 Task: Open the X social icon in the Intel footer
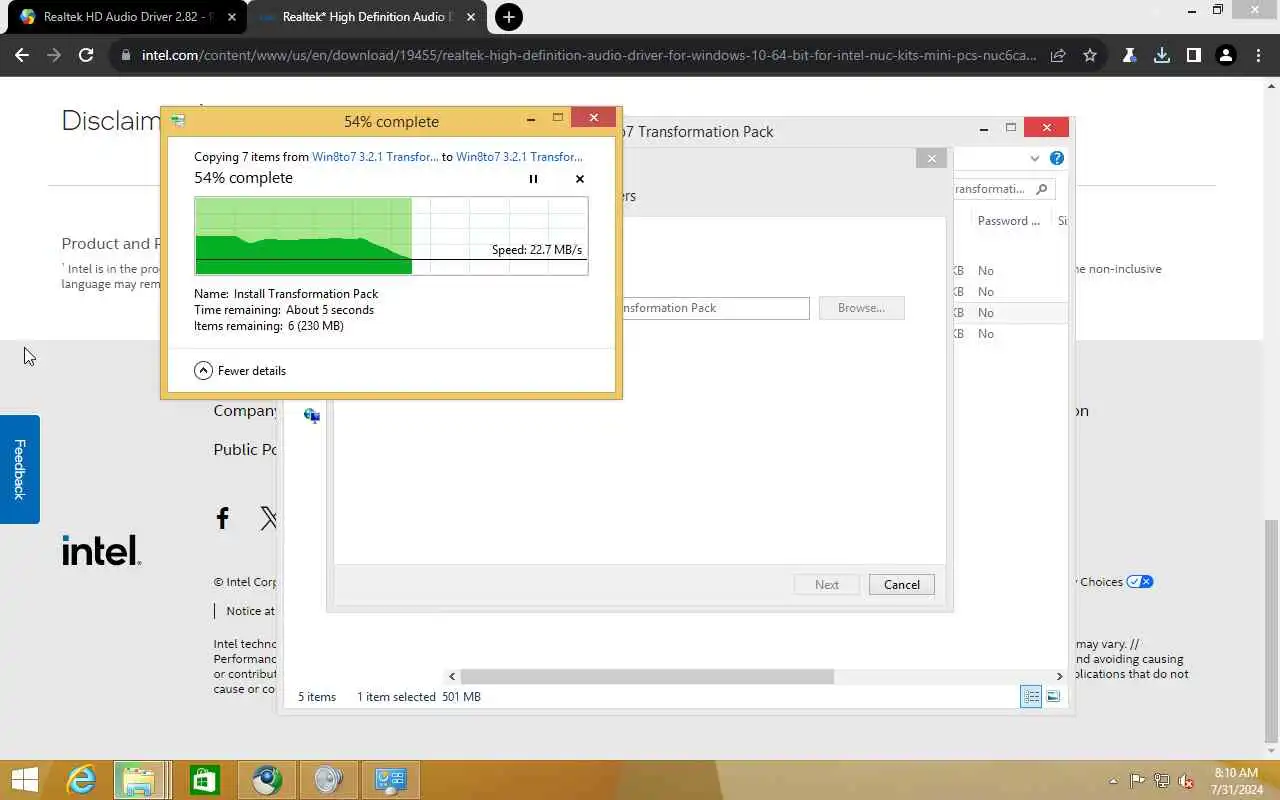tap(268, 517)
